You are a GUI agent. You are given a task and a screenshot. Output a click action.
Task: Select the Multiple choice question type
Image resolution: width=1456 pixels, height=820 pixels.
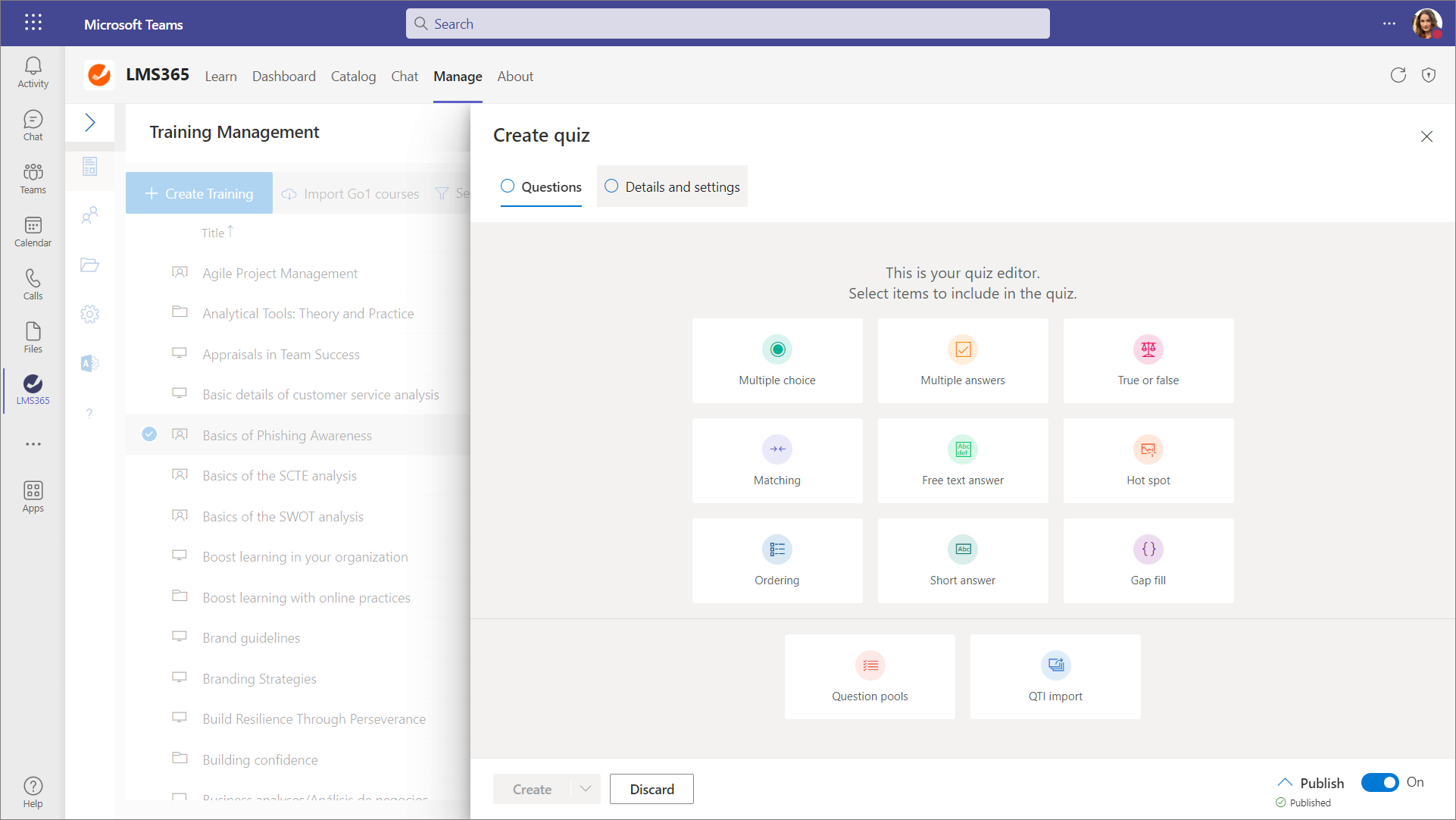tap(776, 361)
